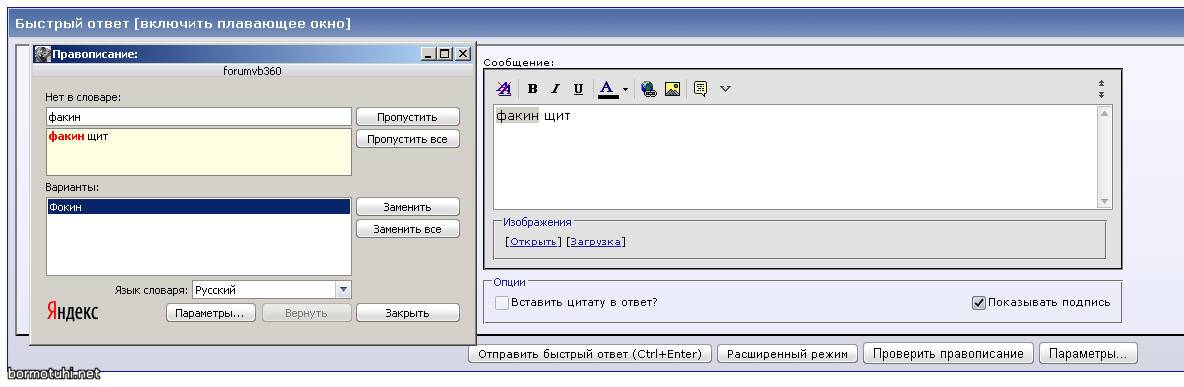Click the insert link globe icon
The height and width of the screenshot is (387, 1184).
pyautogui.click(x=649, y=89)
